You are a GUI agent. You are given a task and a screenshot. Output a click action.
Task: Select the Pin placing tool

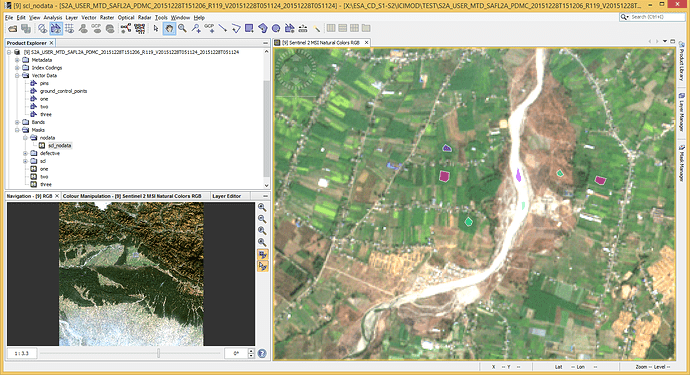coord(196,29)
